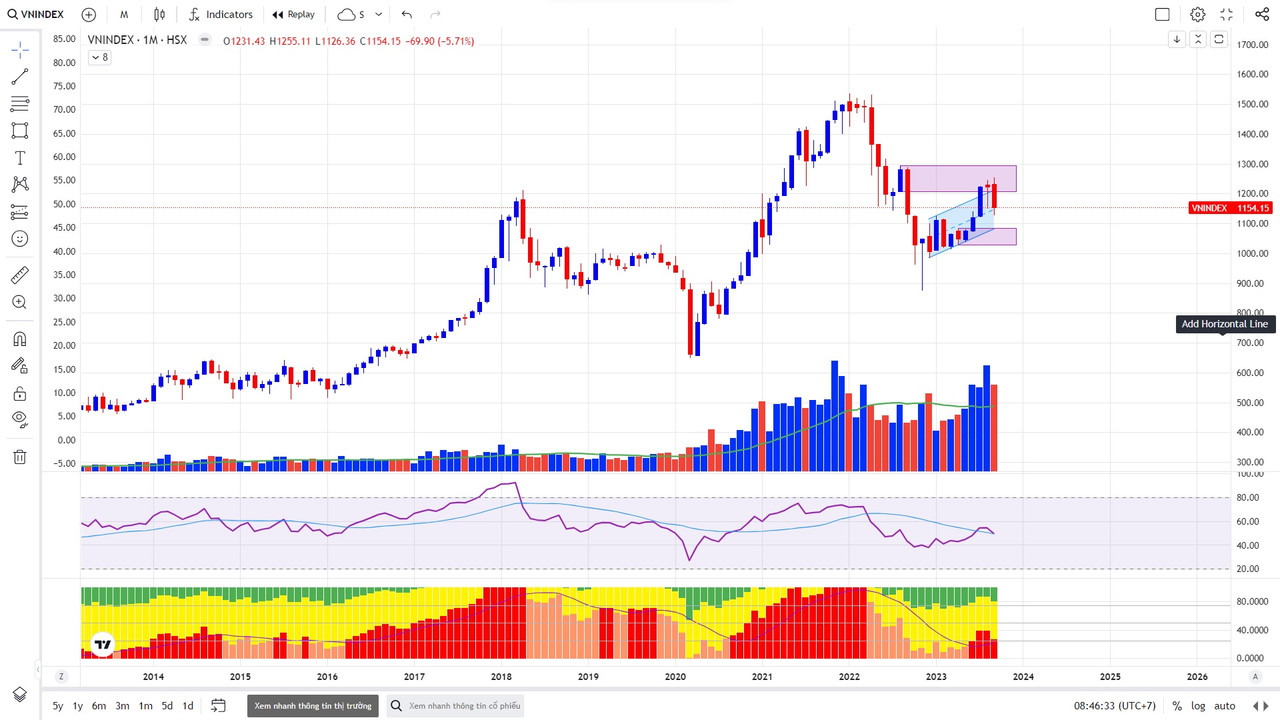Select the 1d date range
The width and height of the screenshot is (1280, 720).
coord(188,706)
